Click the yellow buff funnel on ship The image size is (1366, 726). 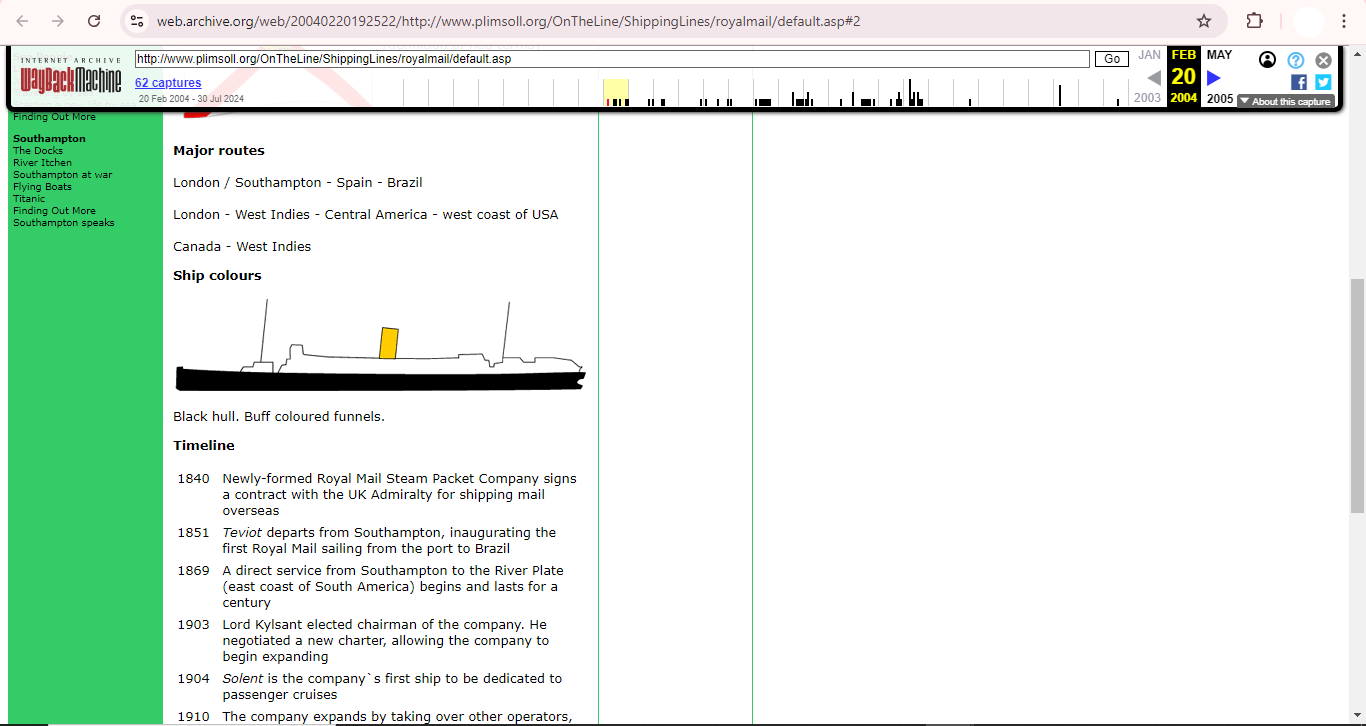[389, 343]
